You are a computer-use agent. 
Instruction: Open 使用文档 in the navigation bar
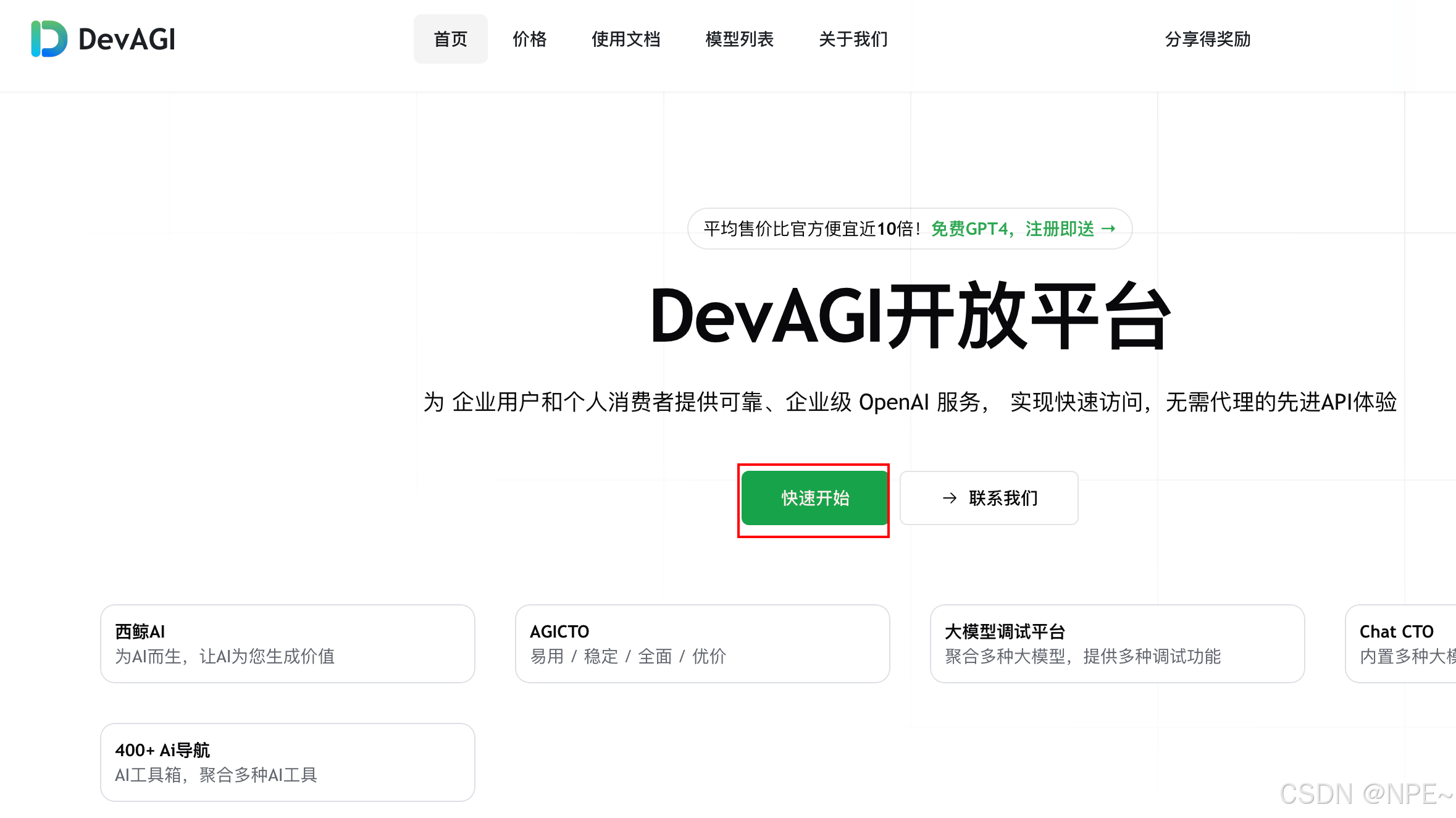[625, 39]
